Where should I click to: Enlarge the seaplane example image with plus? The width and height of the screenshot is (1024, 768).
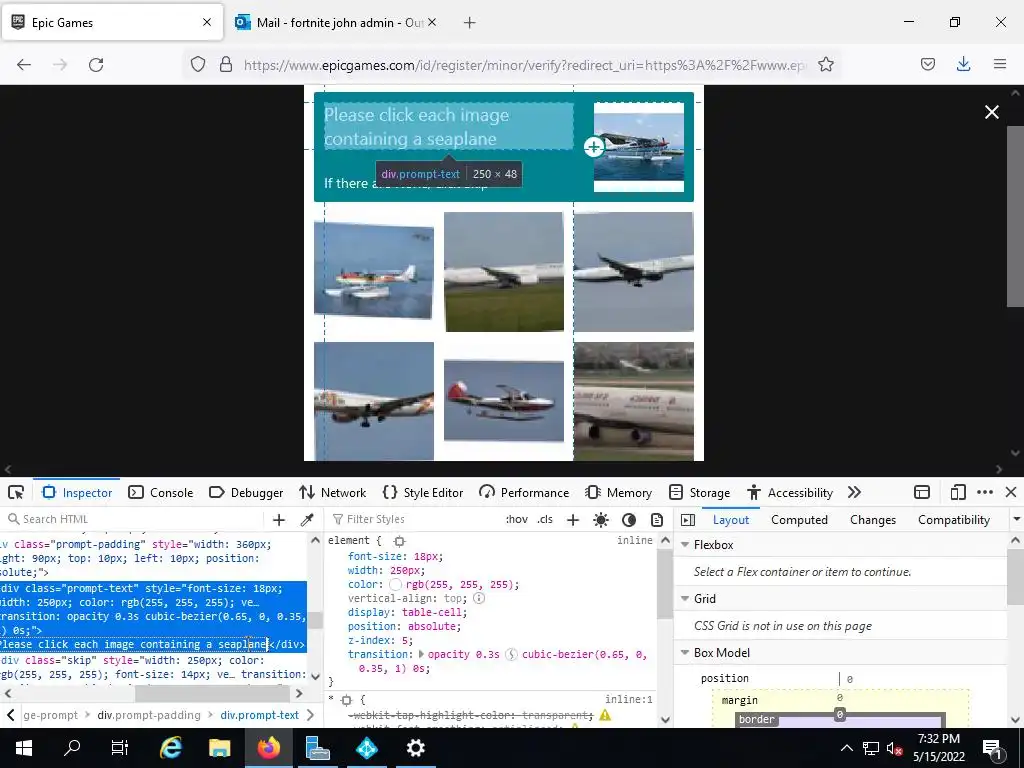pyautogui.click(x=593, y=147)
